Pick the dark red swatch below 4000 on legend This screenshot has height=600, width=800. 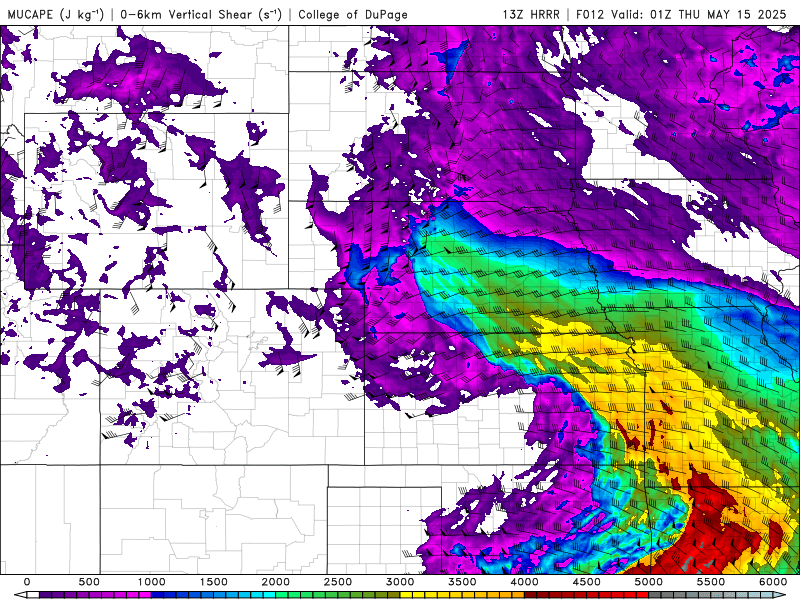click(531, 595)
